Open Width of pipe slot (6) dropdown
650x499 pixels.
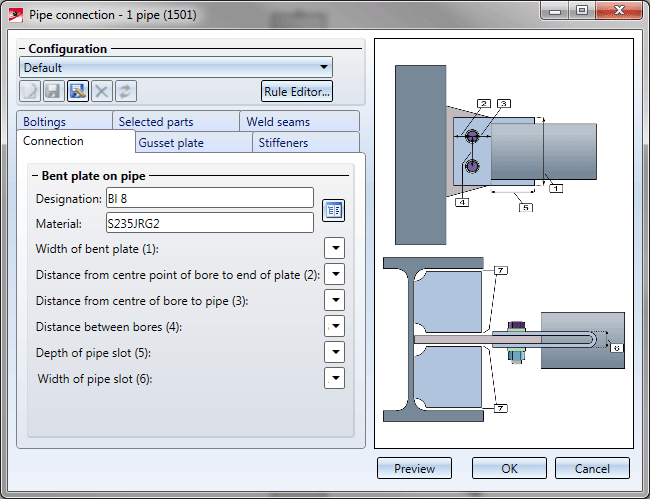coord(335,379)
